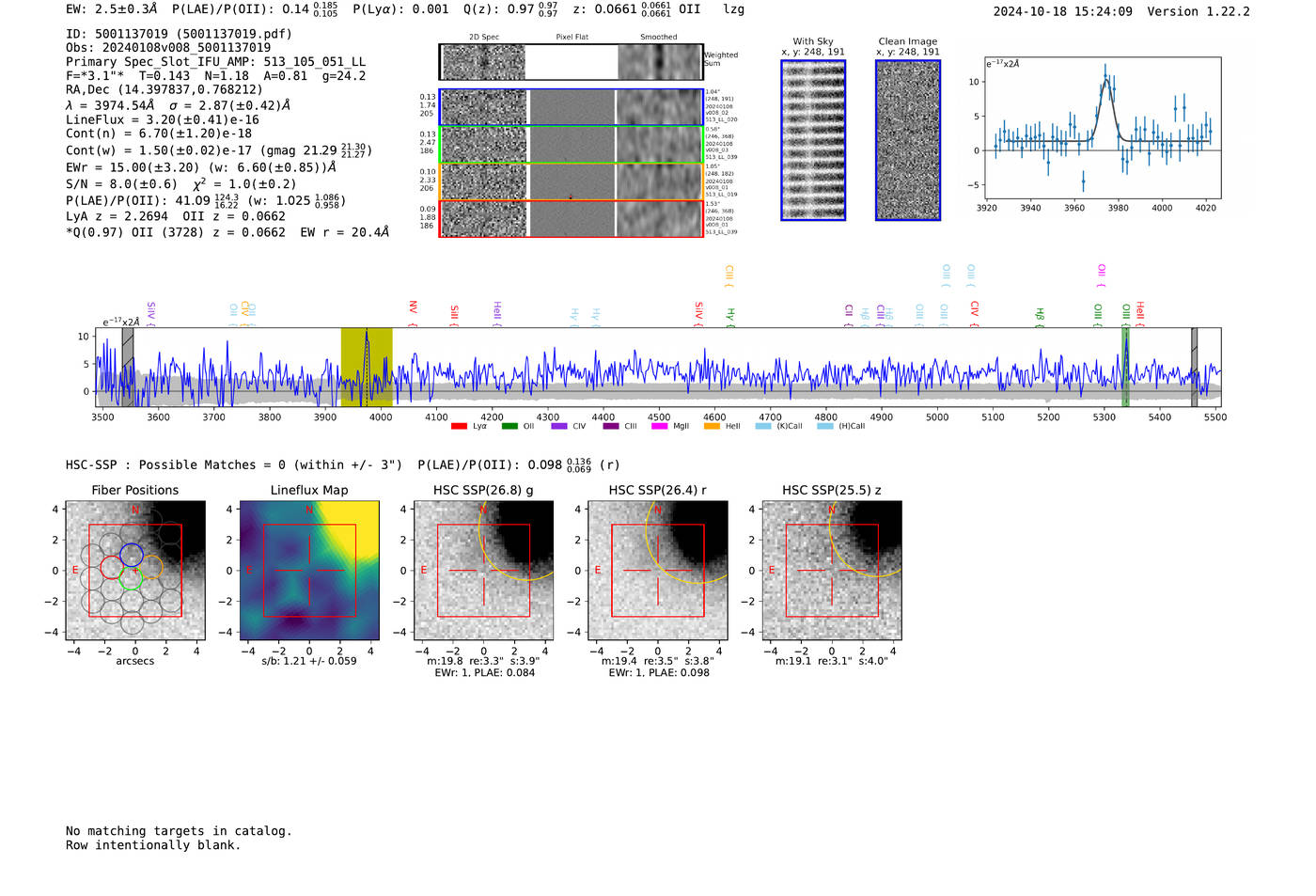Screen dimensions: 1316x896
Task: Click the red SiII line marker
Action: pos(454,315)
